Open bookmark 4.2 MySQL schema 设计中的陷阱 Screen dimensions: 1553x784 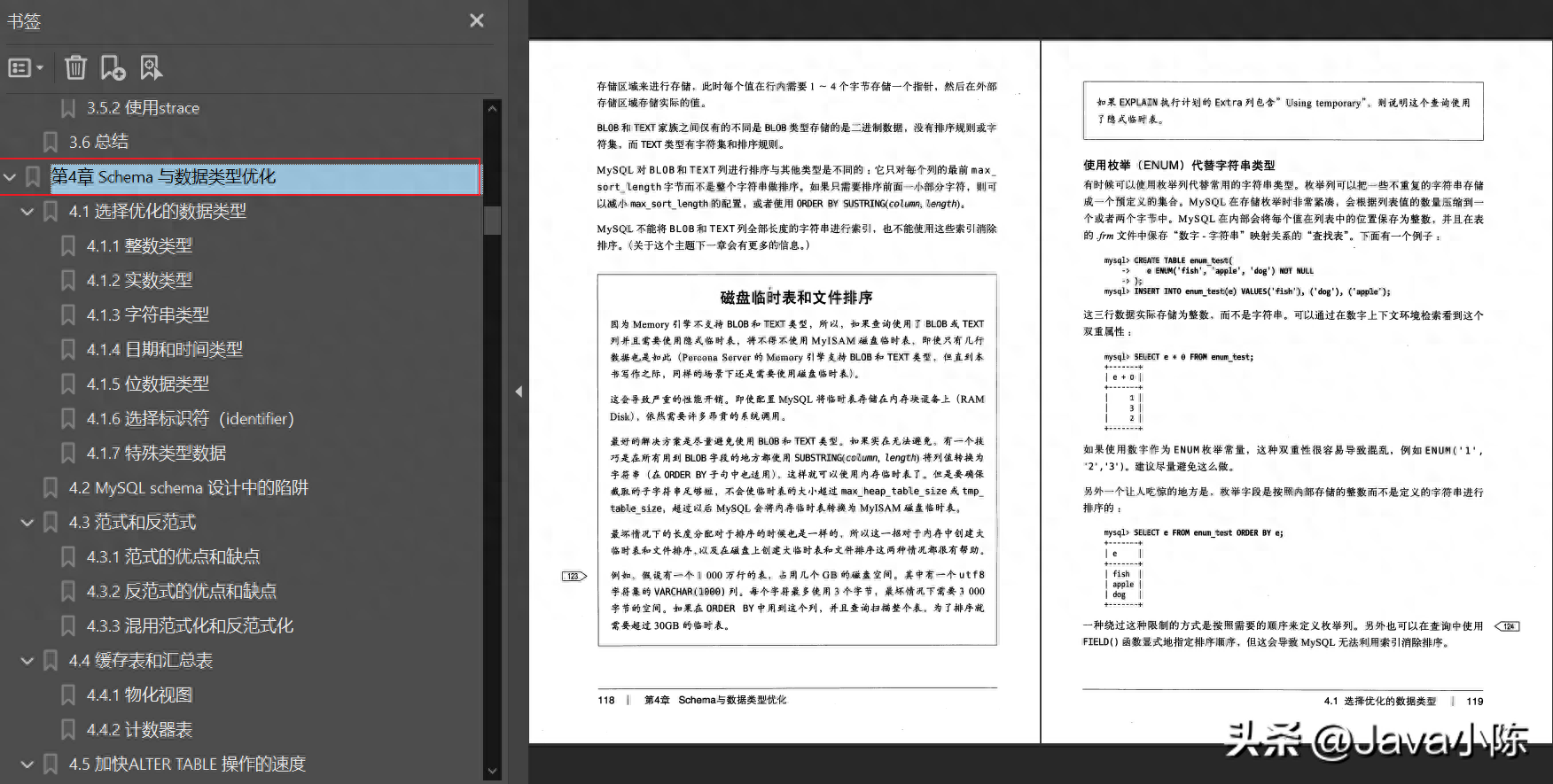[x=189, y=488]
